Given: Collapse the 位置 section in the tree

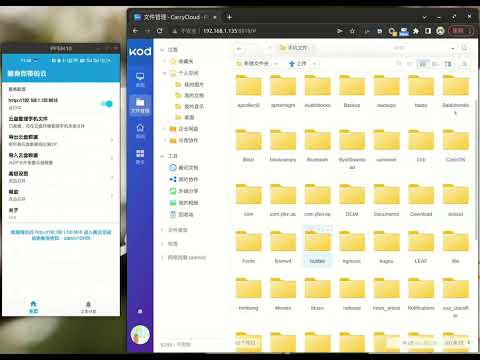Looking at the screenshot, I should [x=162, y=50].
